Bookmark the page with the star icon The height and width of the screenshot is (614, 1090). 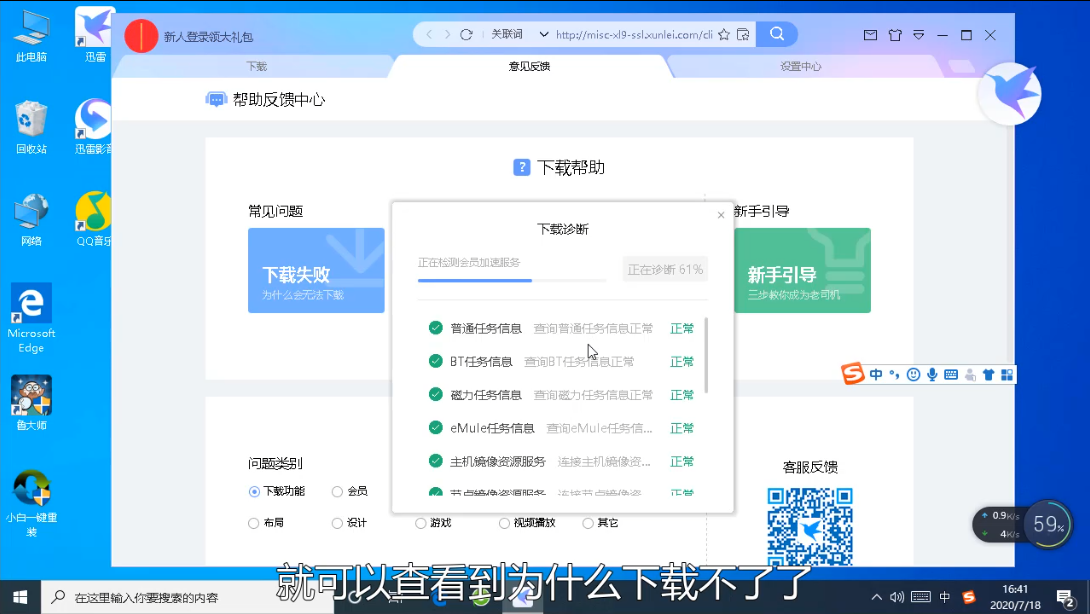[x=723, y=34]
